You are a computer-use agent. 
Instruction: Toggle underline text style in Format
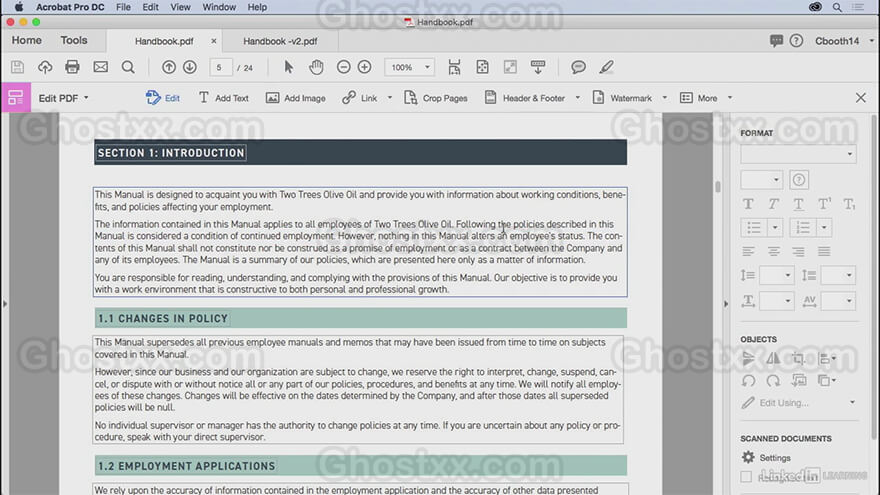coord(798,204)
